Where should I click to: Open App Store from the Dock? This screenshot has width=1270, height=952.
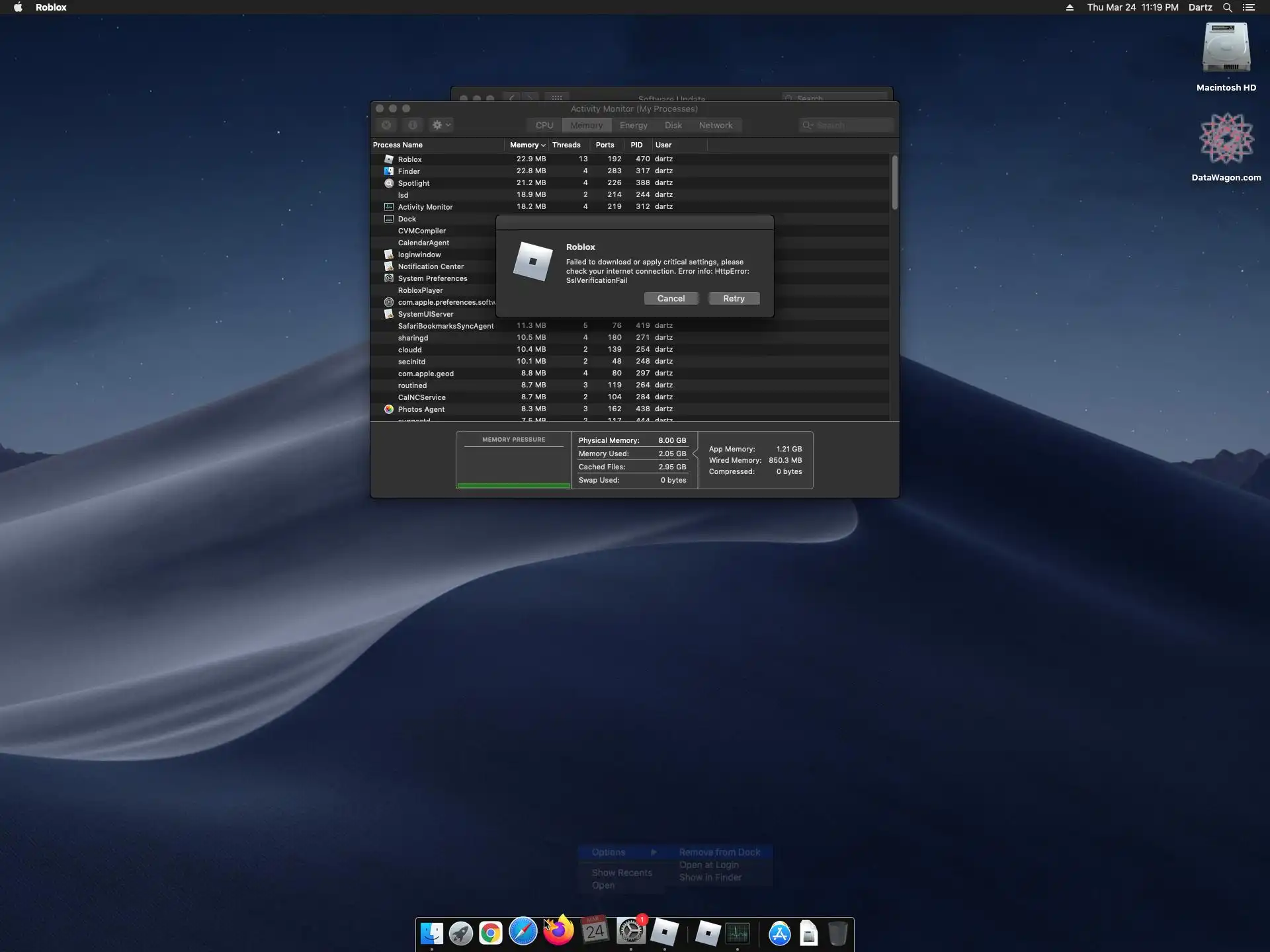[x=779, y=933]
